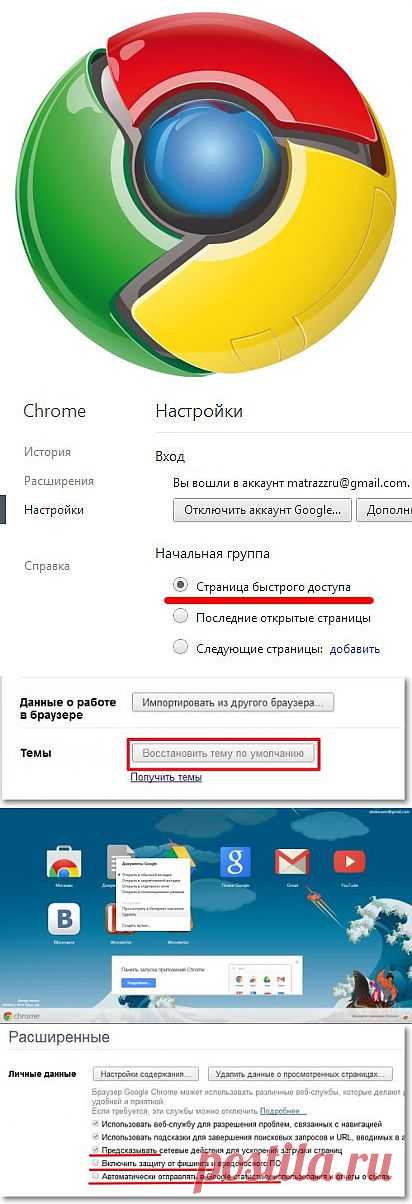Toggle 'Использовать веб-службу для разрешения проблем' checkbox

tap(95, 1124)
